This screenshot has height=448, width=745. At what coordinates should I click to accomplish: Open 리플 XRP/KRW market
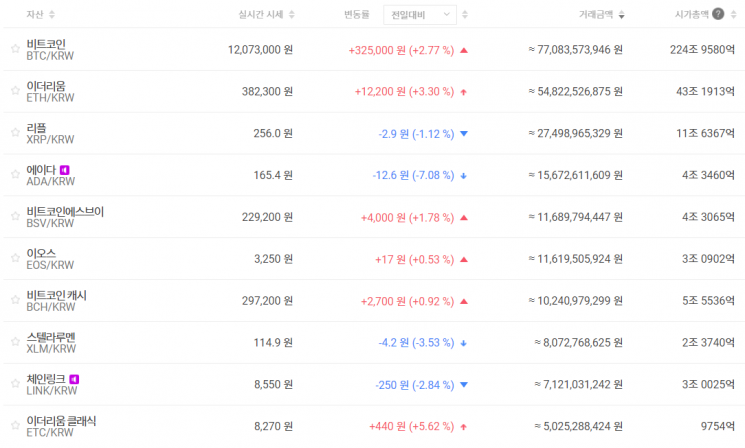click(x=50, y=133)
